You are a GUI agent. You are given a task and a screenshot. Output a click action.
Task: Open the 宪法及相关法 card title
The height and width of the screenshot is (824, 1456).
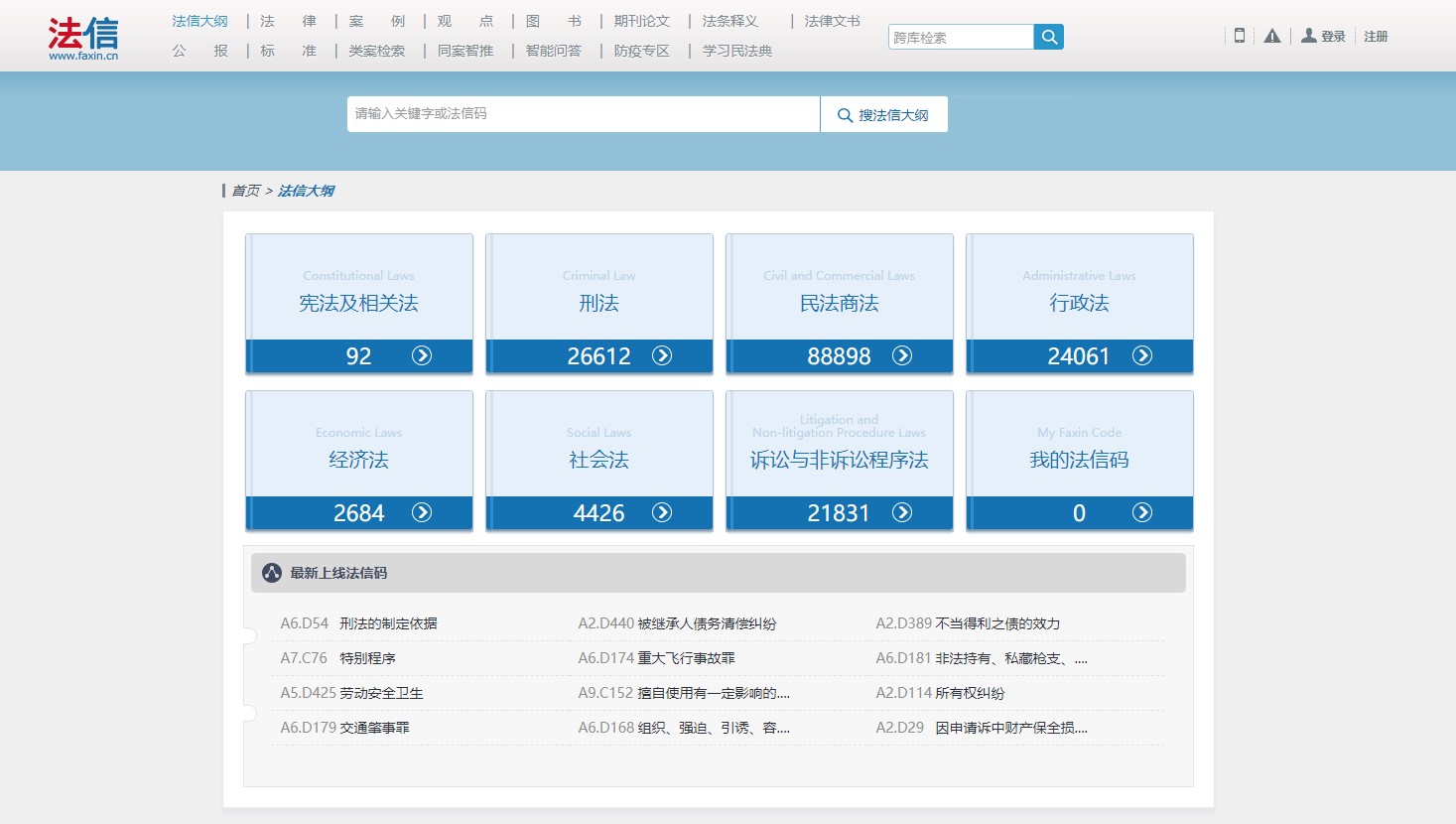point(359,303)
